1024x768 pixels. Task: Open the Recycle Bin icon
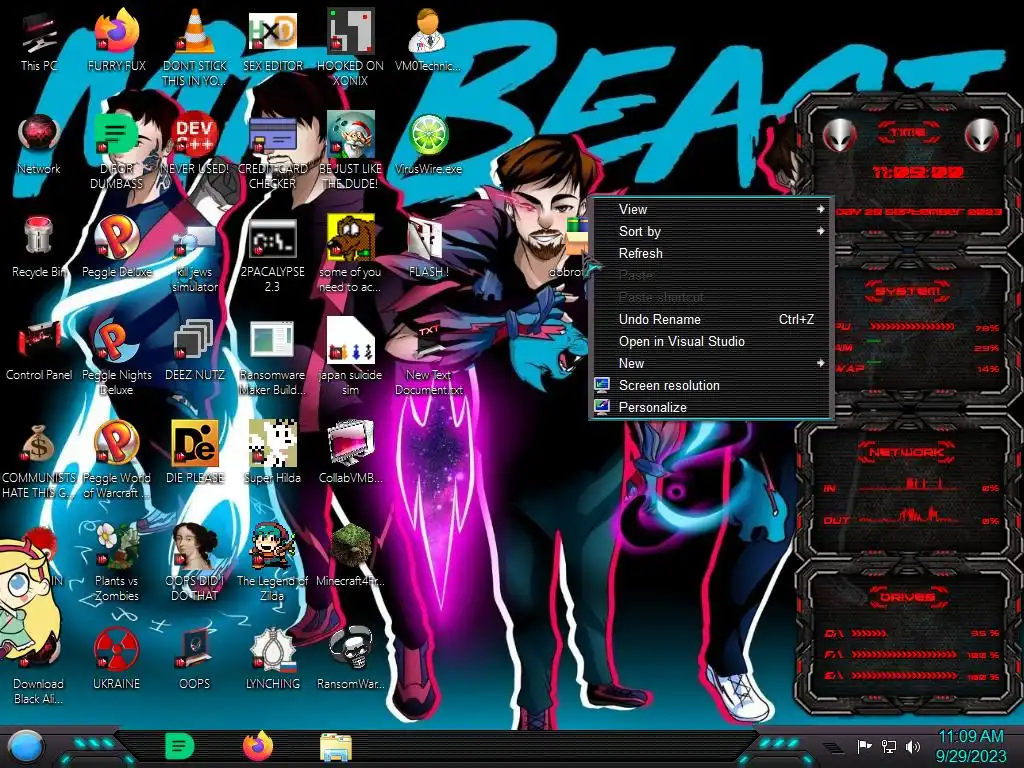point(39,247)
